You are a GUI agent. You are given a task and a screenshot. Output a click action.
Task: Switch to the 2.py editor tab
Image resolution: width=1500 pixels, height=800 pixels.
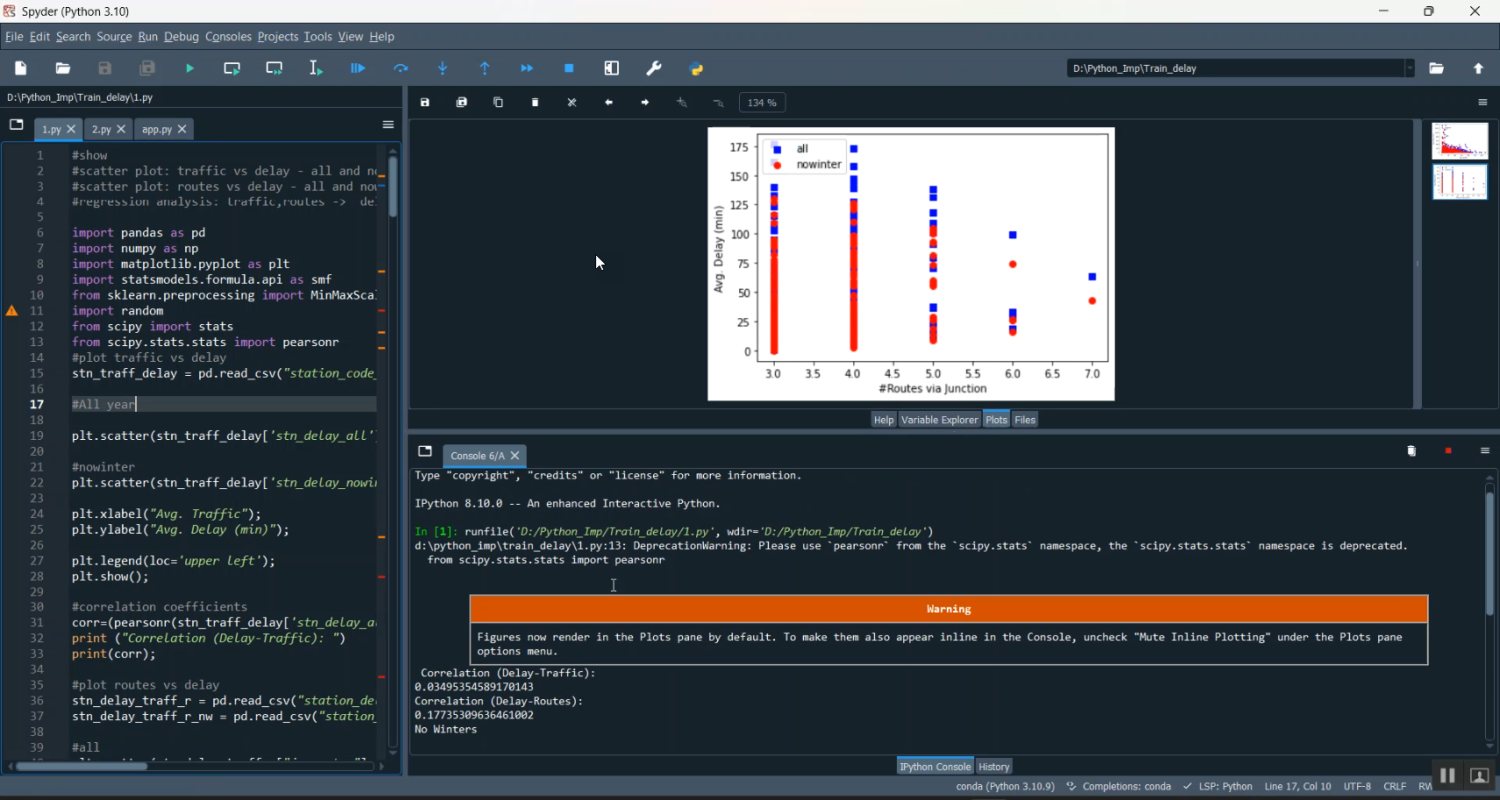coord(101,130)
